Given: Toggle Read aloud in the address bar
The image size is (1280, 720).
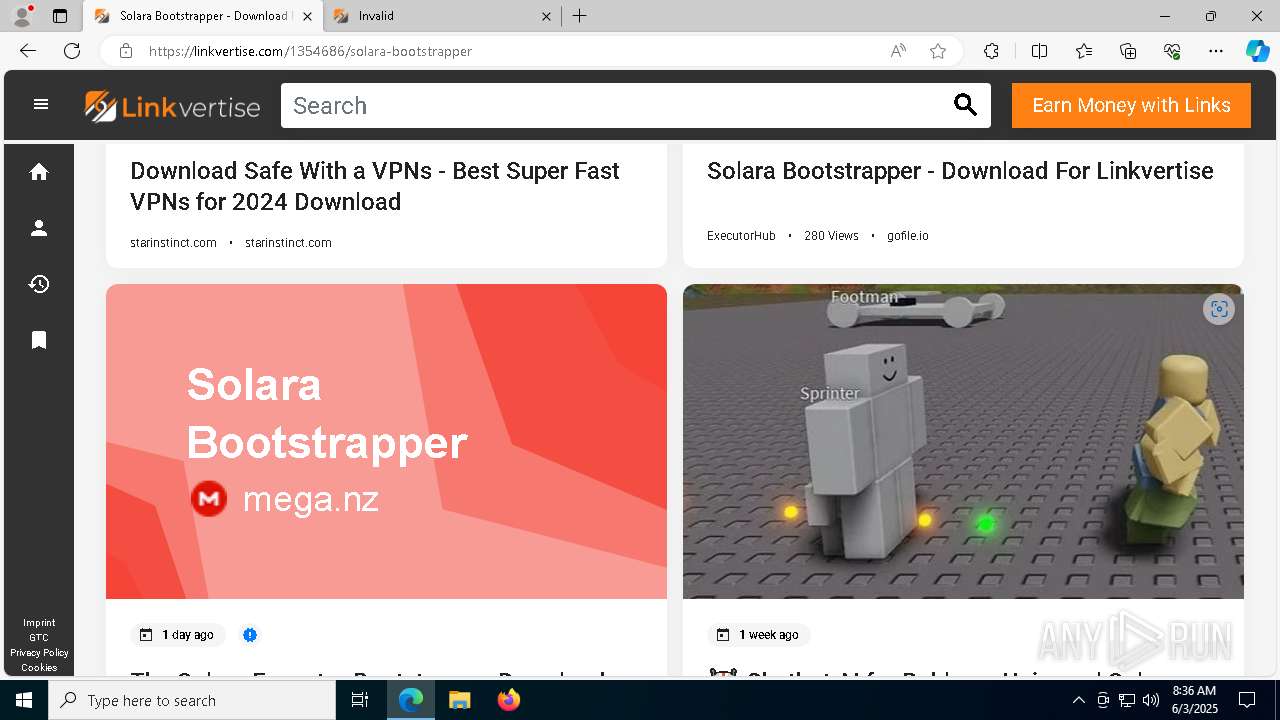Looking at the screenshot, I should coord(898,51).
